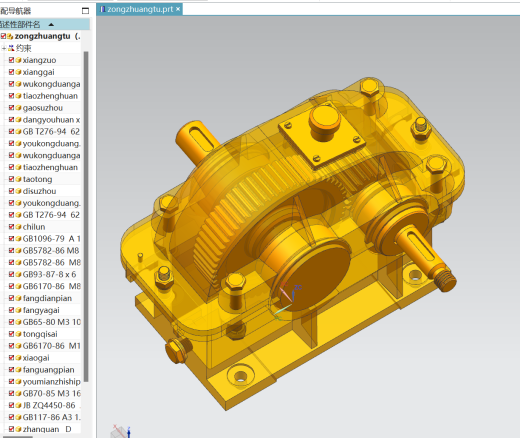Screen dimensions: 520x438
Task: Select the second GB T276-94 bearing row
Action: point(51,215)
